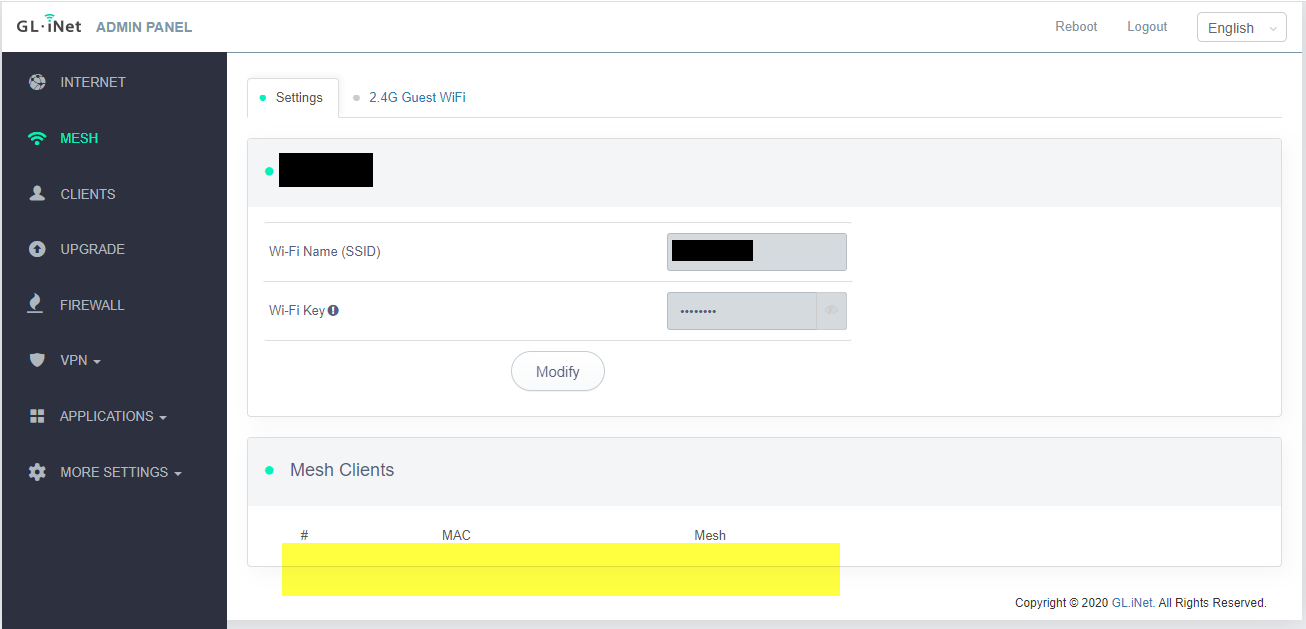The height and width of the screenshot is (629, 1306).
Task: Click the Reboot link
Action: pyautogui.click(x=1076, y=27)
